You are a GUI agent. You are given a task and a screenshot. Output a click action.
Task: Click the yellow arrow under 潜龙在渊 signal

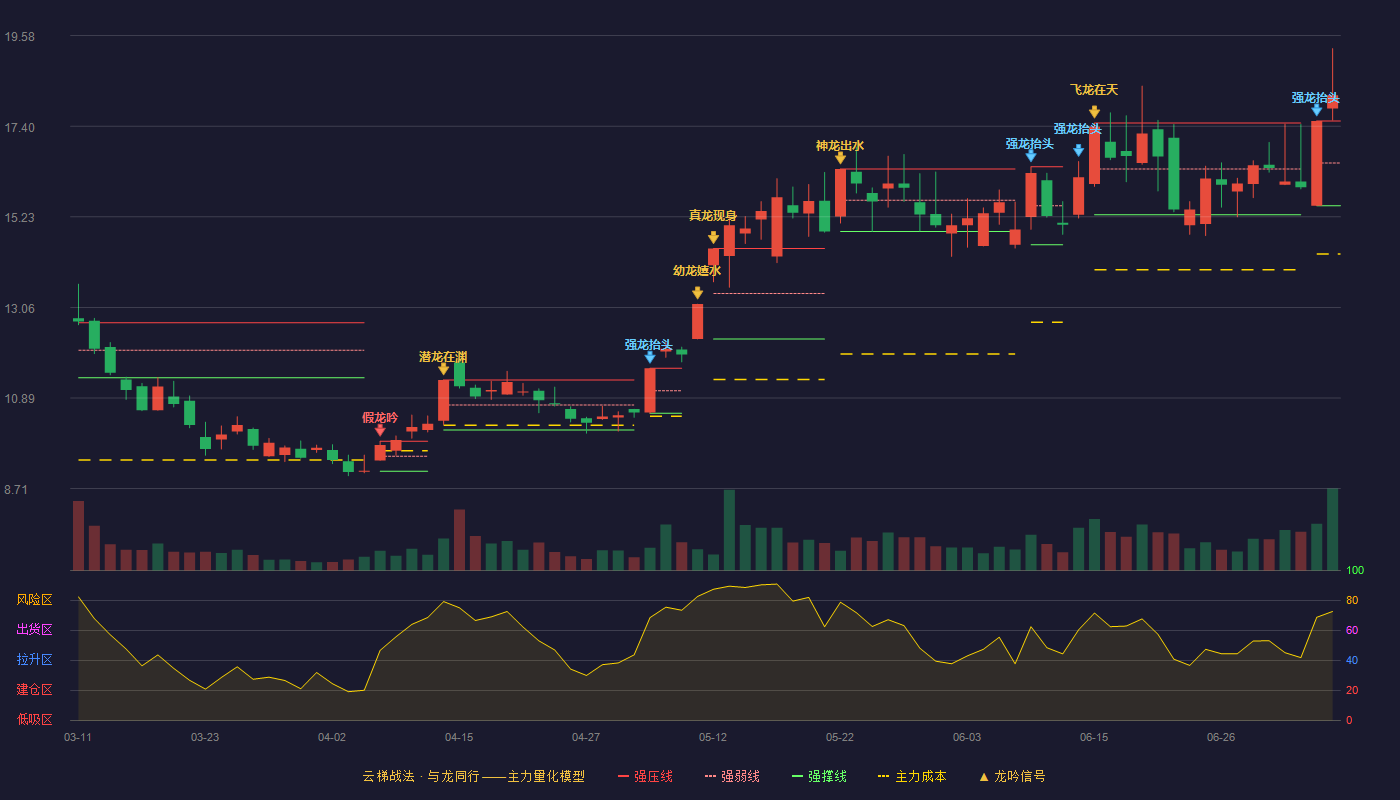(443, 369)
